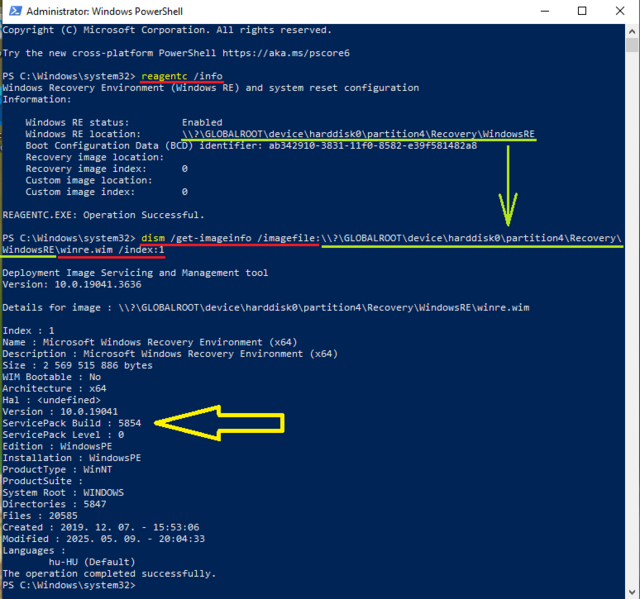640x599 pixels.
Task: Click the 'Name : Microsoft Windows Recovery Environment' line
Action: 150,342
